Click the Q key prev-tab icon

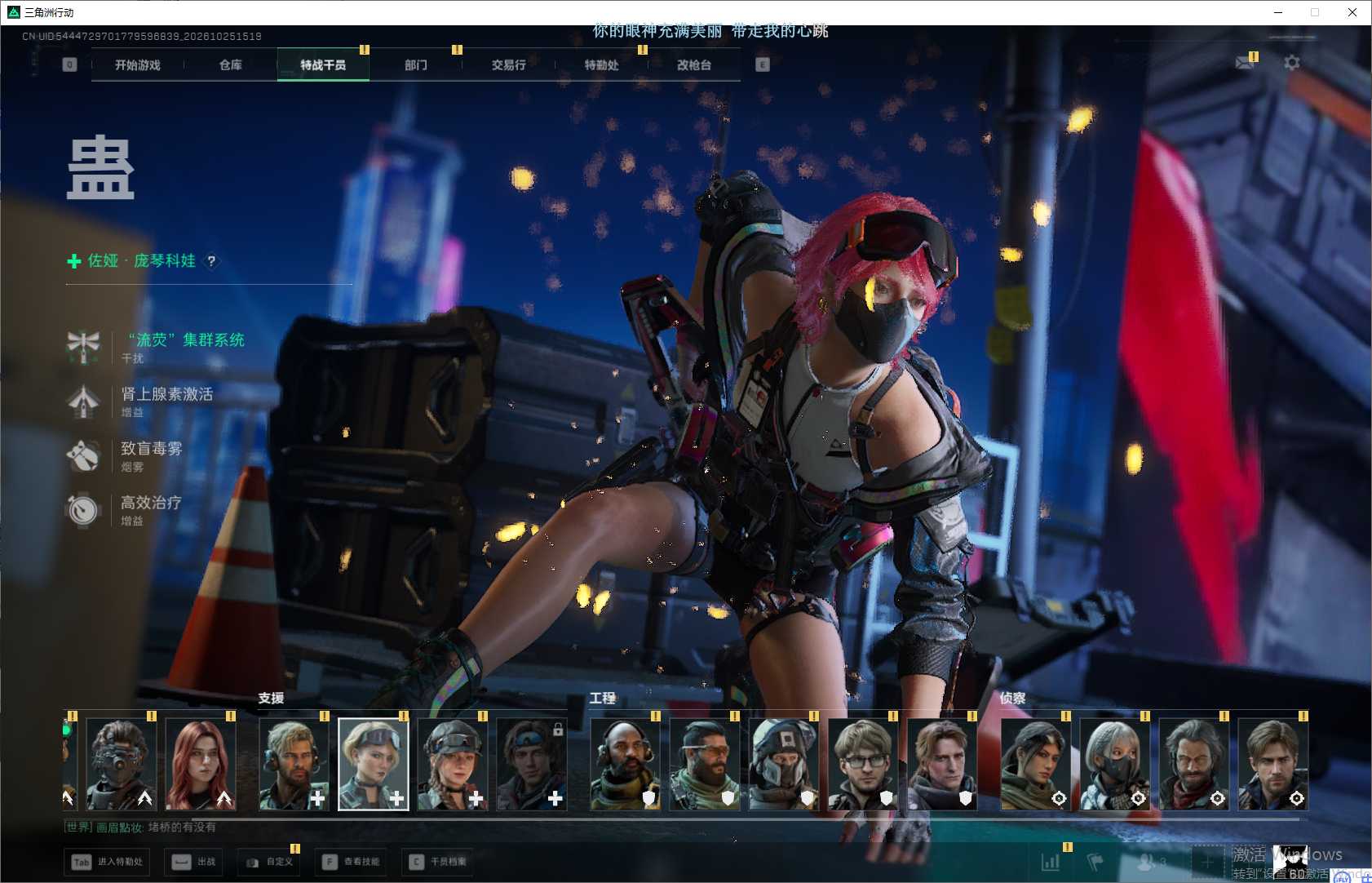click(70, 64)
